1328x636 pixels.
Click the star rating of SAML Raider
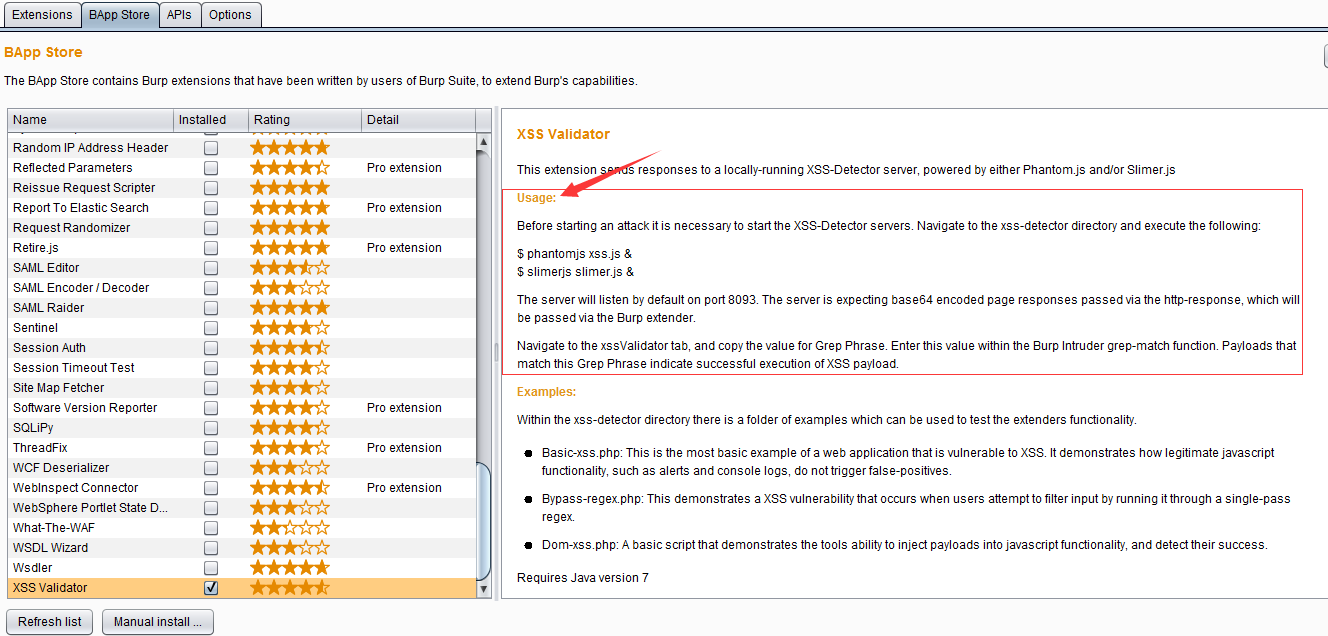[289, 308]
